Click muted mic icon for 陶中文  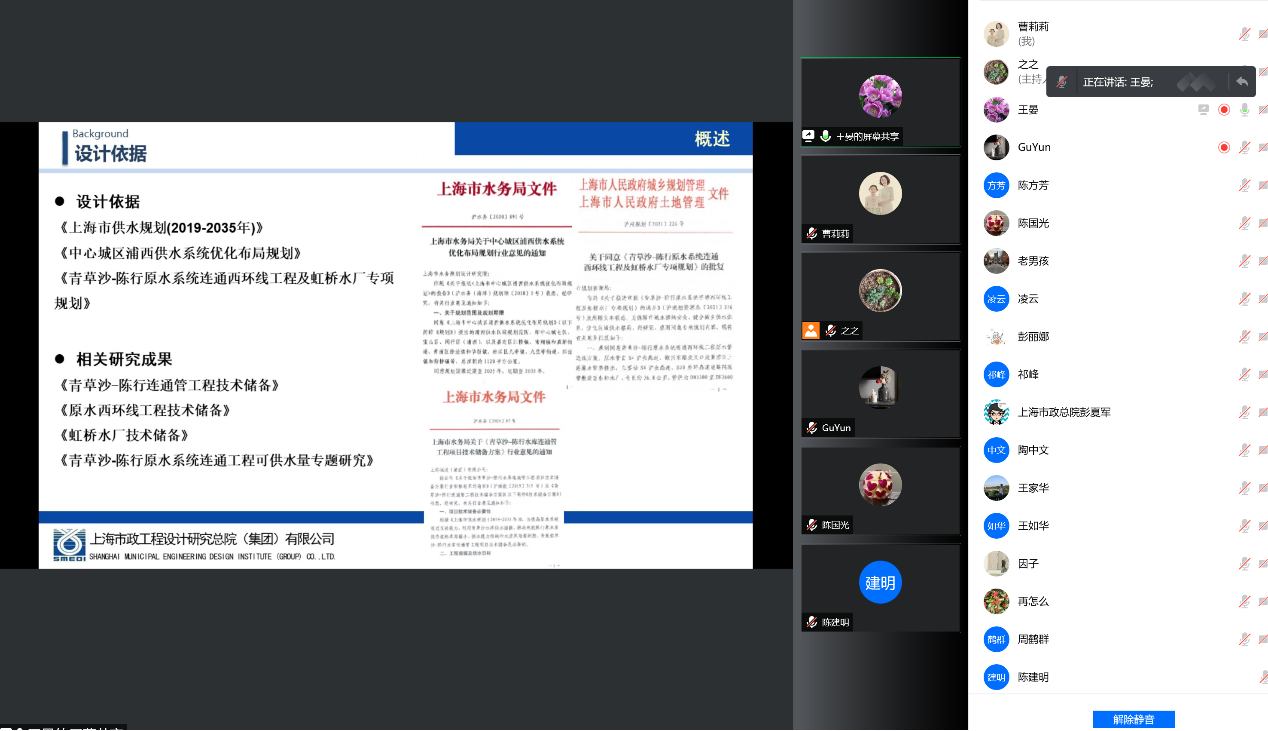pos(1244,450)
